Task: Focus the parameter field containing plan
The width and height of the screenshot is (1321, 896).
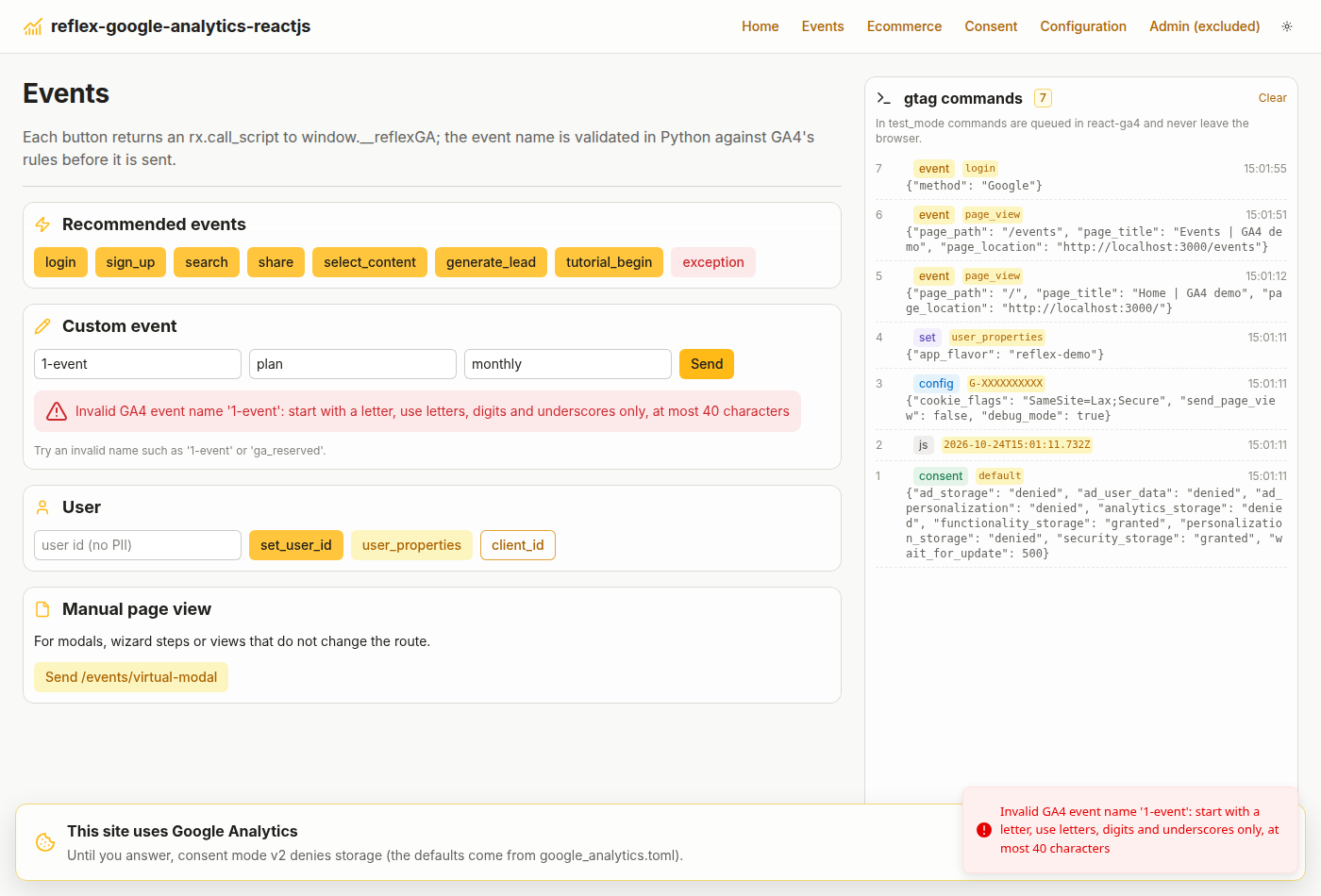Action: tap(353, 364)
